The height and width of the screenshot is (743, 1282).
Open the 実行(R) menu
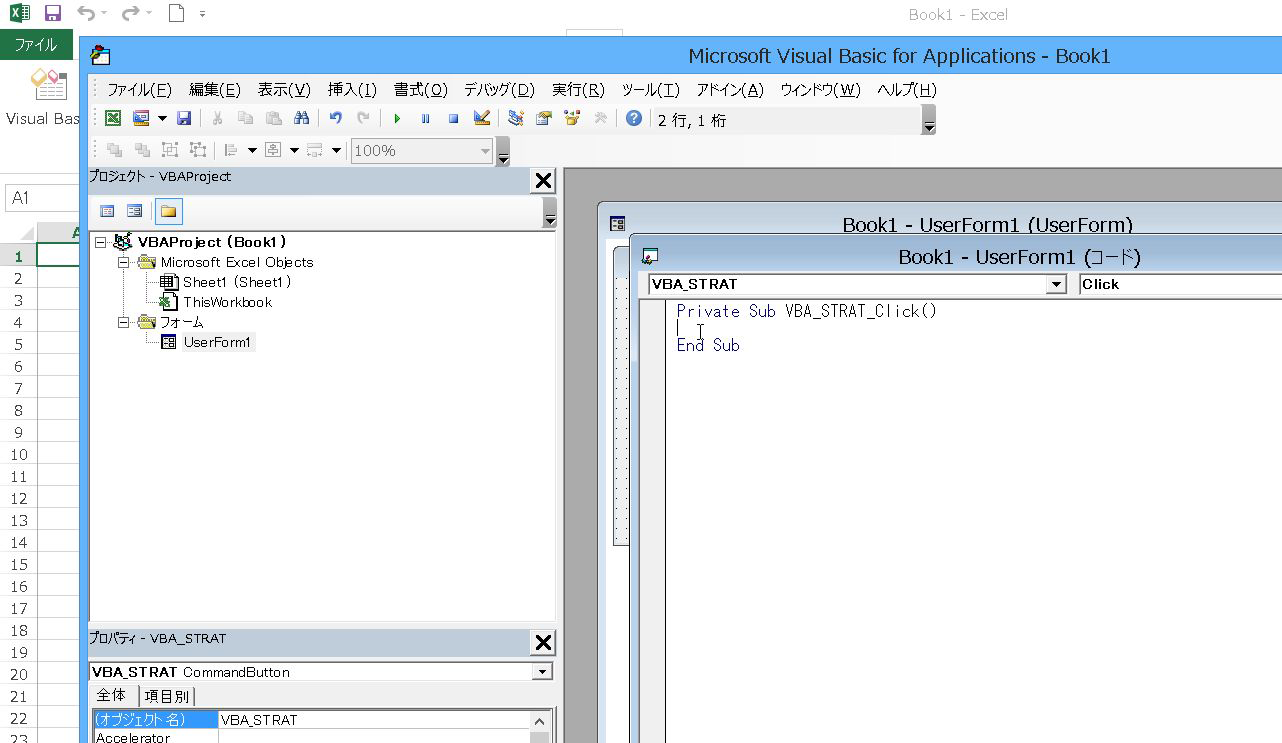(578, 90)
